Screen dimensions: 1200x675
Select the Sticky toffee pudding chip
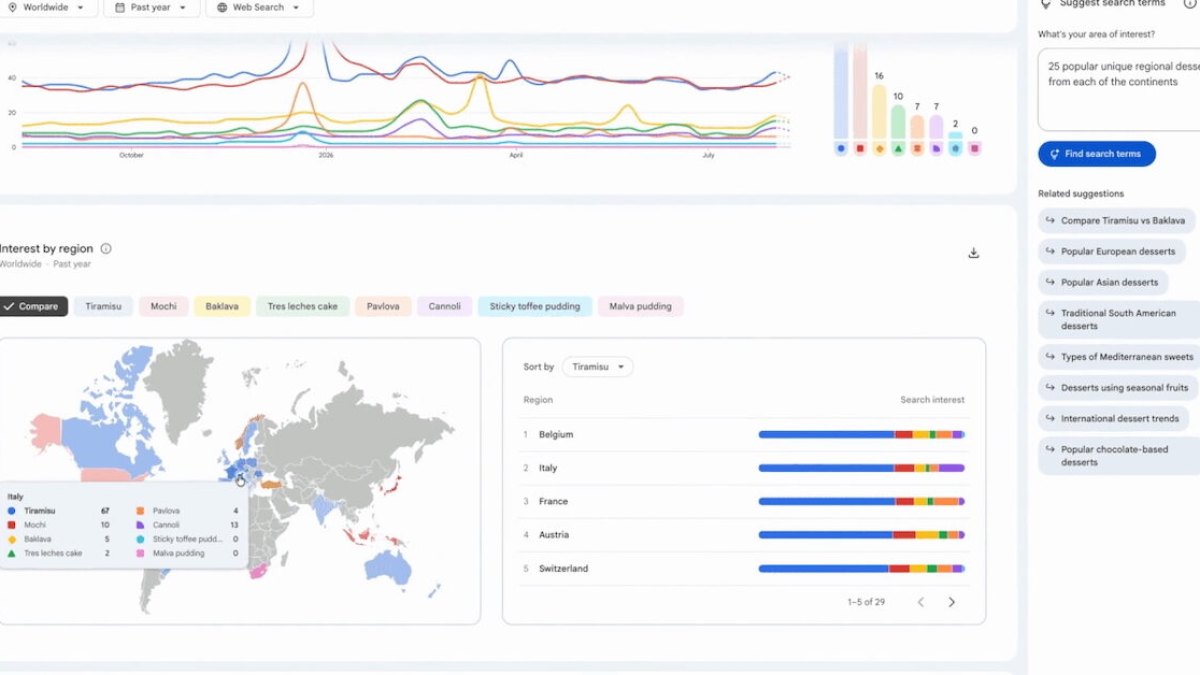coord(535,306)
